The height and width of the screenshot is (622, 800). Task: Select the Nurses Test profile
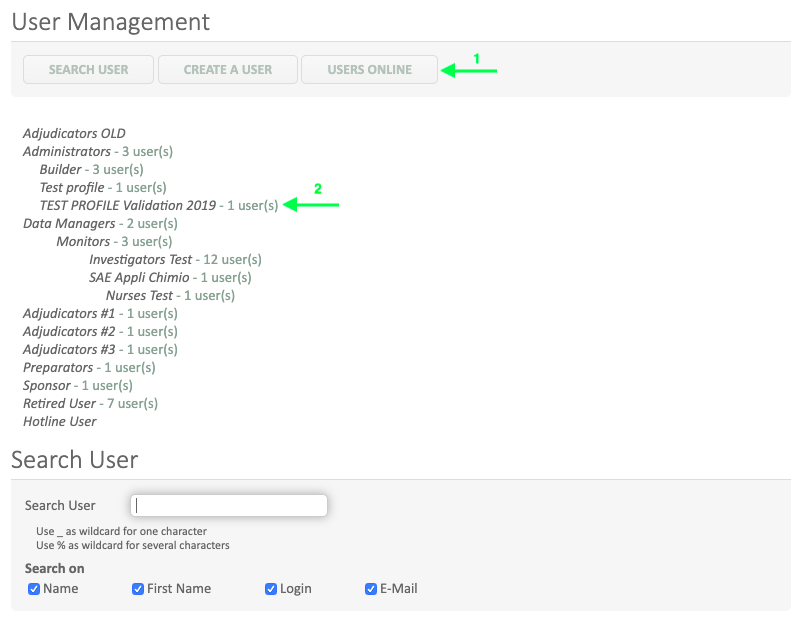139,295
